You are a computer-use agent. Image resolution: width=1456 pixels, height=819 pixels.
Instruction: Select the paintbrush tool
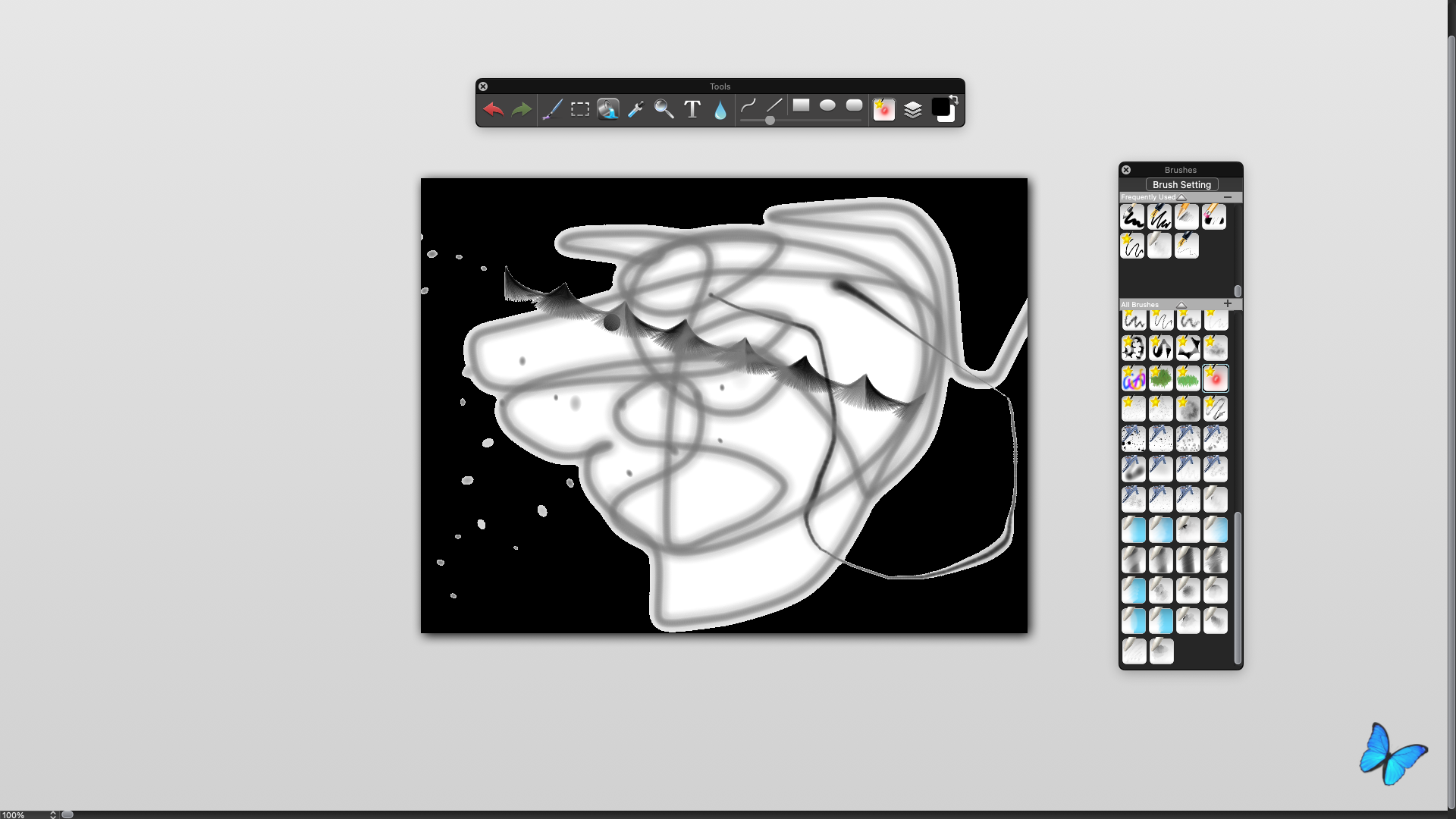(552, 110)
